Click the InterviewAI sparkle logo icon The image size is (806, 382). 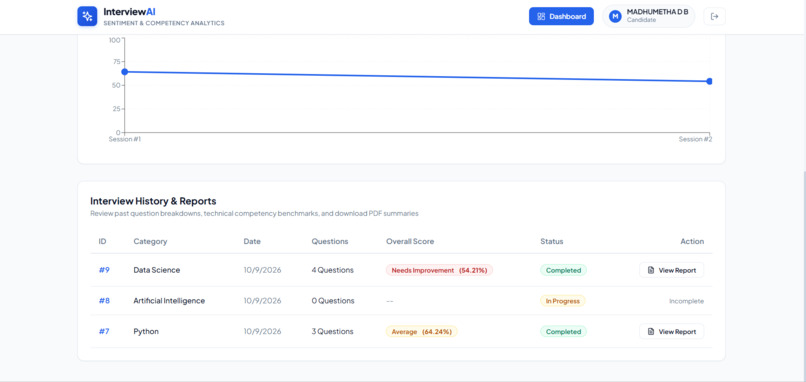(87, 16)
